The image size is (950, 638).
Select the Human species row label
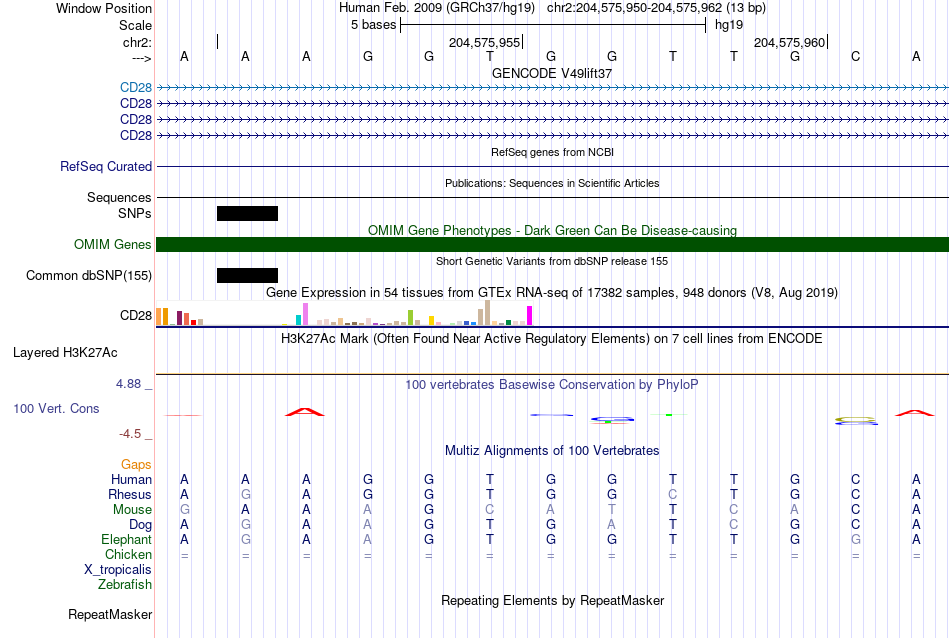click(131, 479)
